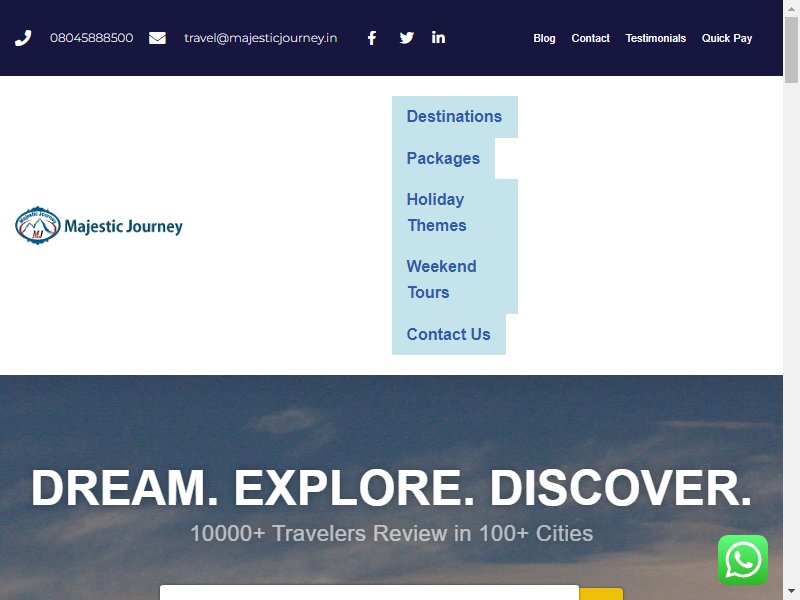Call phone number 08045888500

point(91,38)
